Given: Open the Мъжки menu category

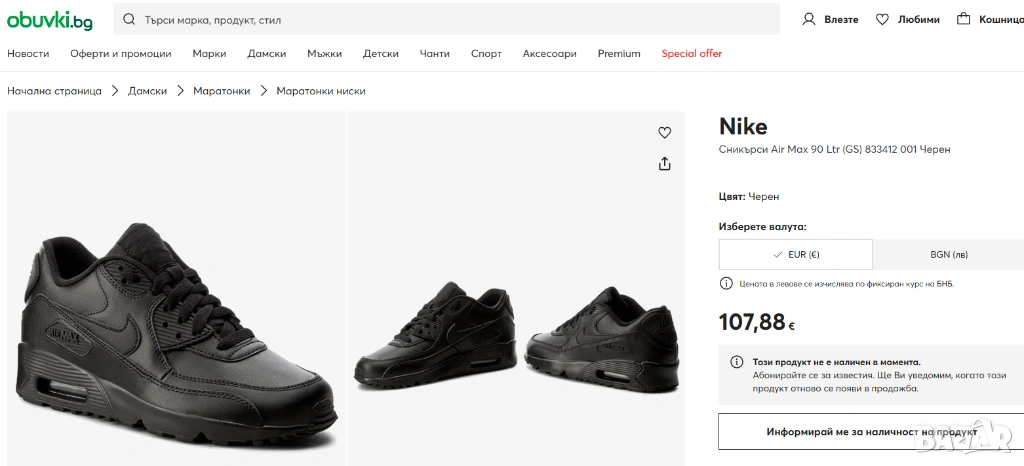Looking at the screenshot, I should click(324, 54).
